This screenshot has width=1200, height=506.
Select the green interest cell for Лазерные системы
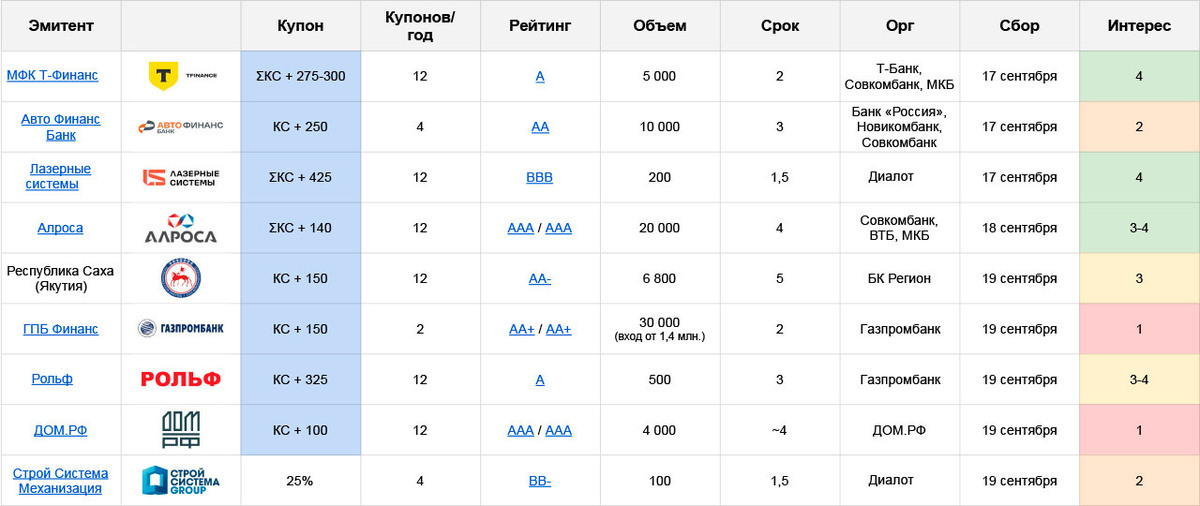[x=1139, y=177]
